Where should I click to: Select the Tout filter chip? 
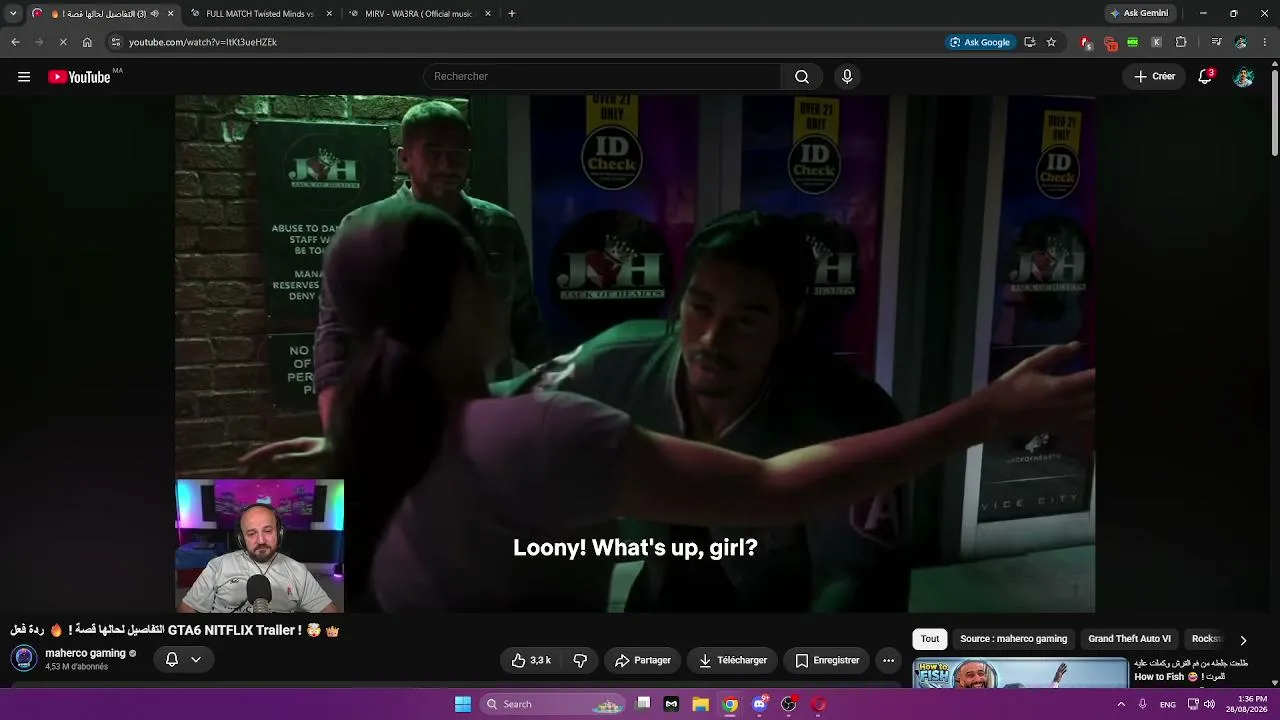[930, 639]
